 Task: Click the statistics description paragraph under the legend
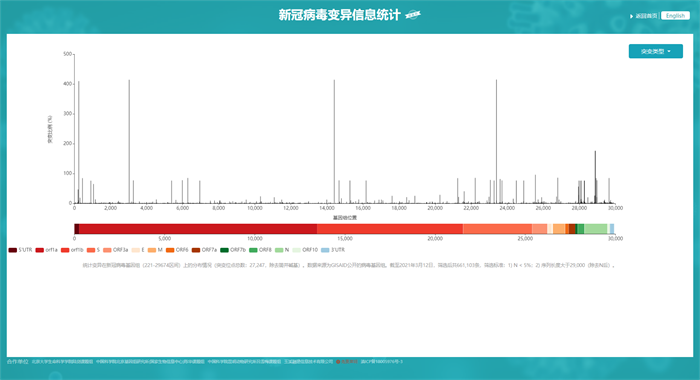coord(349,265)
